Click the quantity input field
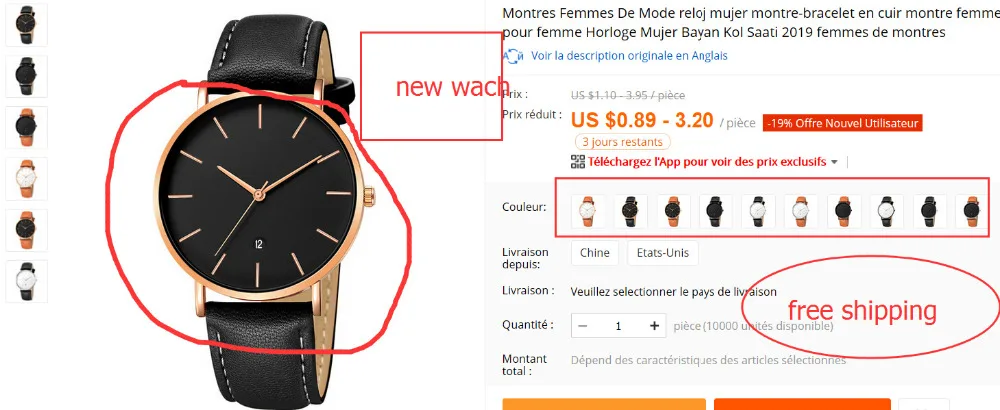 coord(619,326)
